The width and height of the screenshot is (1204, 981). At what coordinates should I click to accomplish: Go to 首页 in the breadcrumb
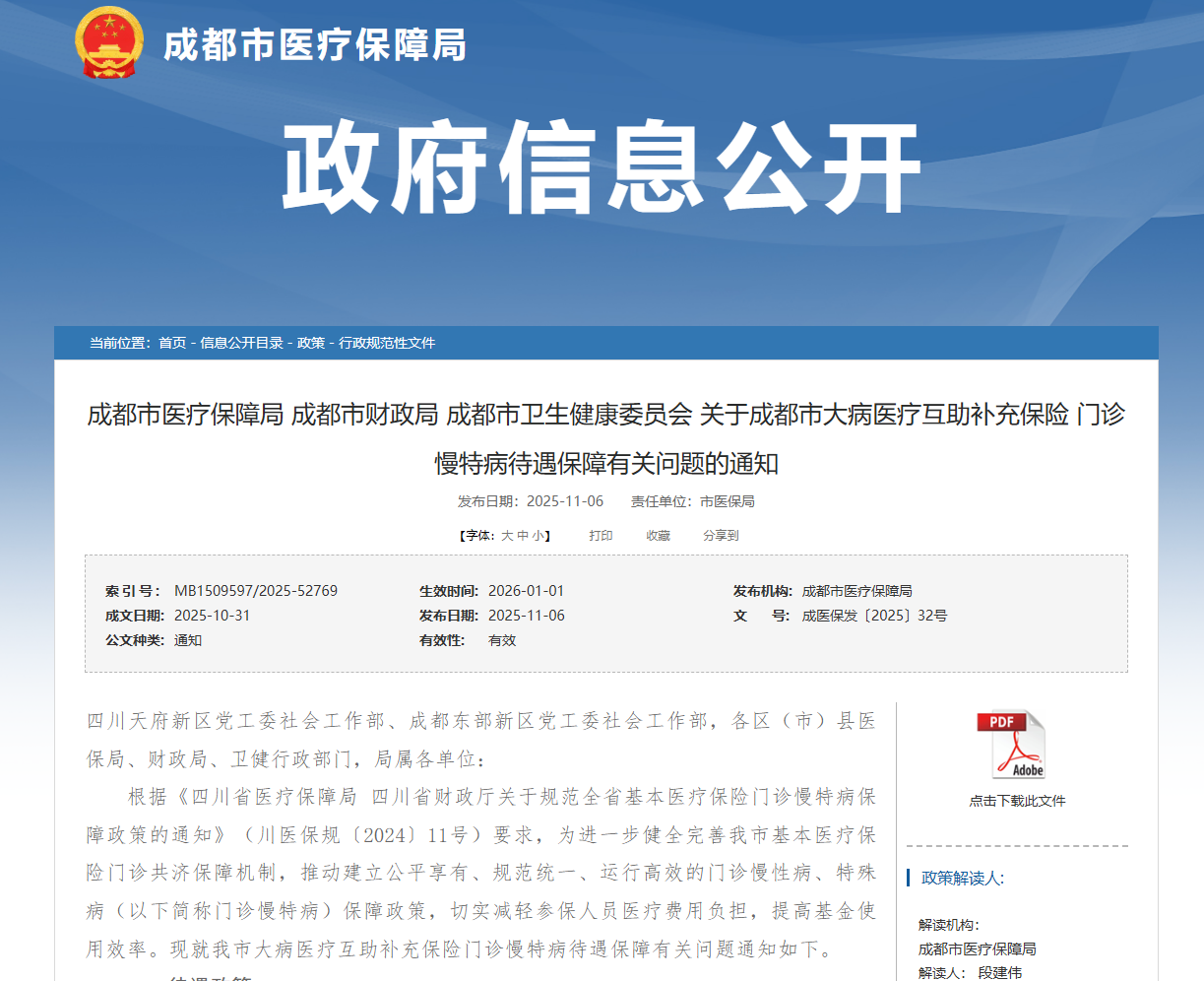(172, 343)
